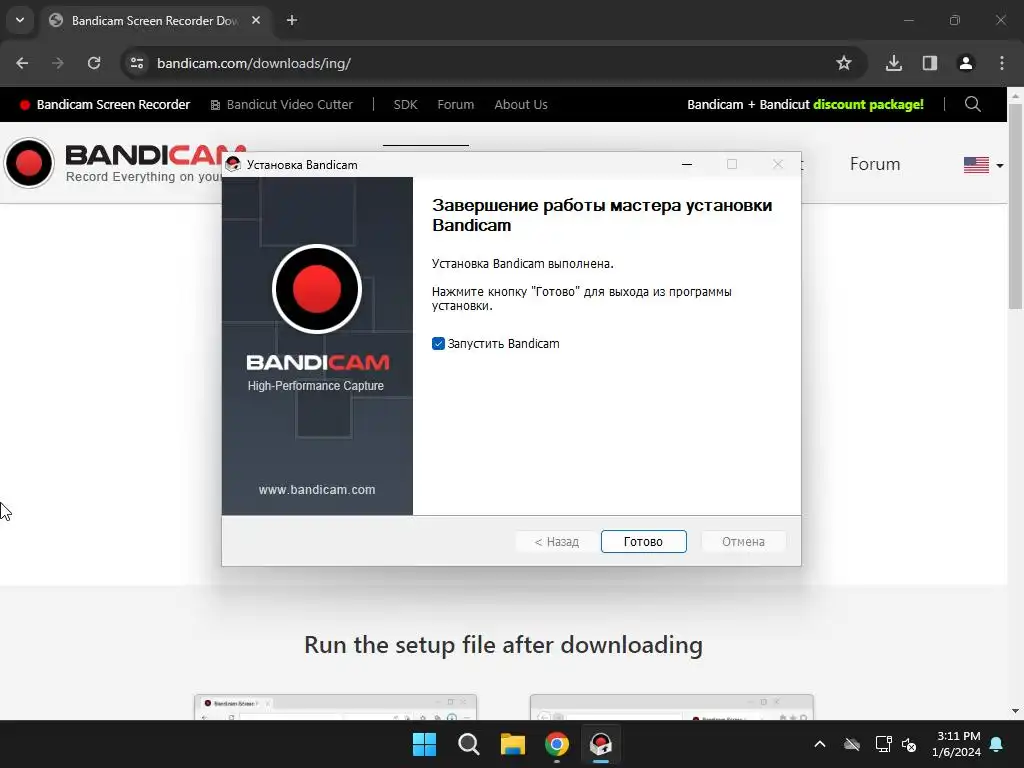Click the first setup instruction thumbnail
The height and width of the screenshot is (768, 1024).
[335, 707]
